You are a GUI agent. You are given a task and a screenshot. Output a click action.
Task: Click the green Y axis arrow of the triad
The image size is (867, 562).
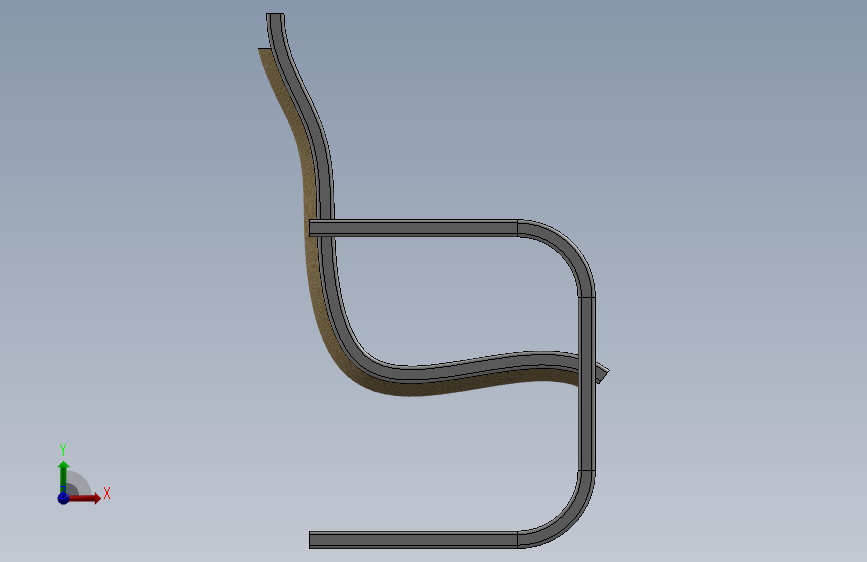[64, 476]
